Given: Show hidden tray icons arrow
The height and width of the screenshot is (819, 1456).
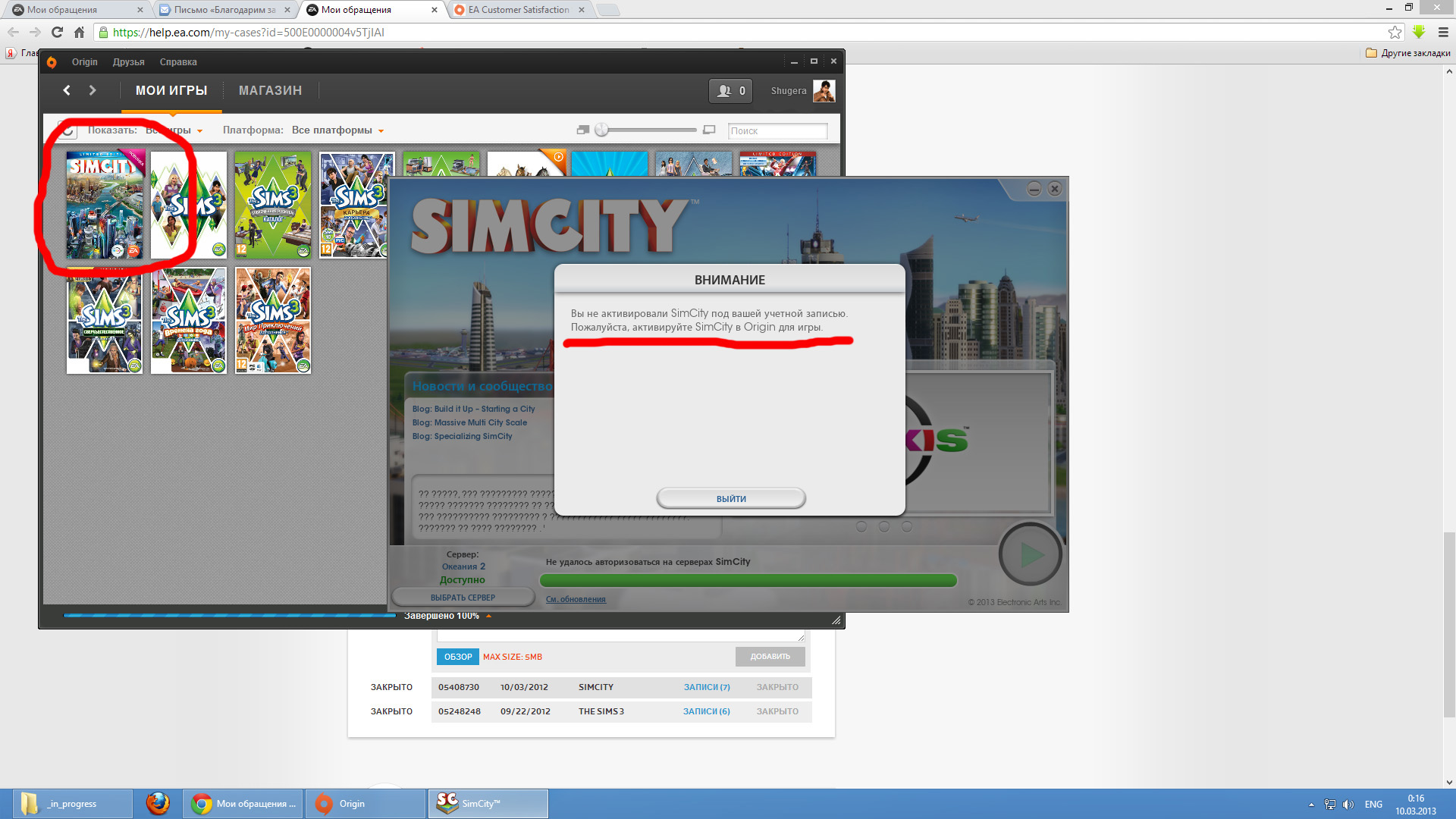Looking at the screenshot, I should (x=1311, y=805).
